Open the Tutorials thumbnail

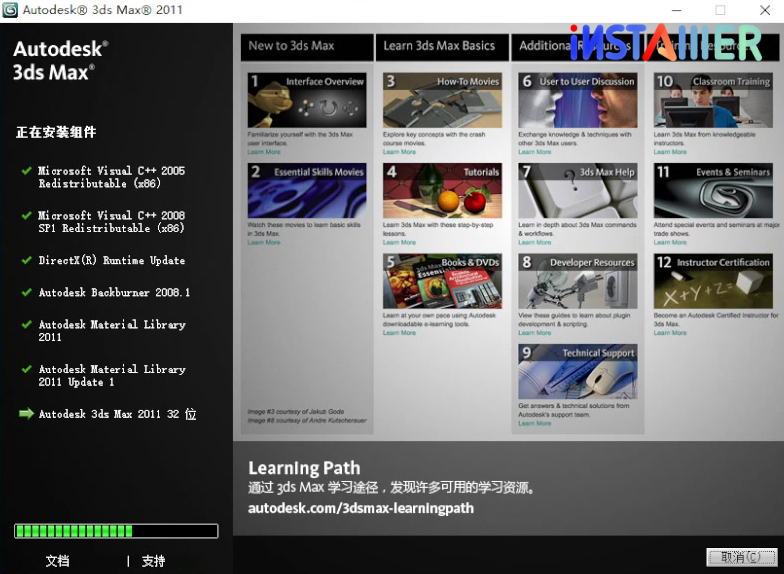(442, 190)
